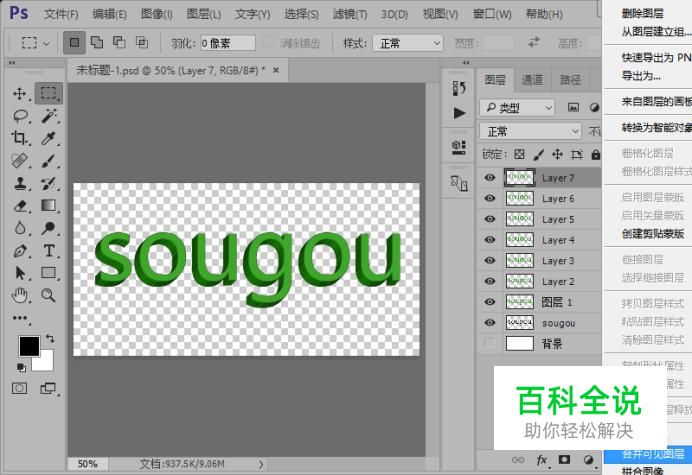Viewport: 692px width, 475px height.
Task: Select the Move tool
Action: point(19,93)
